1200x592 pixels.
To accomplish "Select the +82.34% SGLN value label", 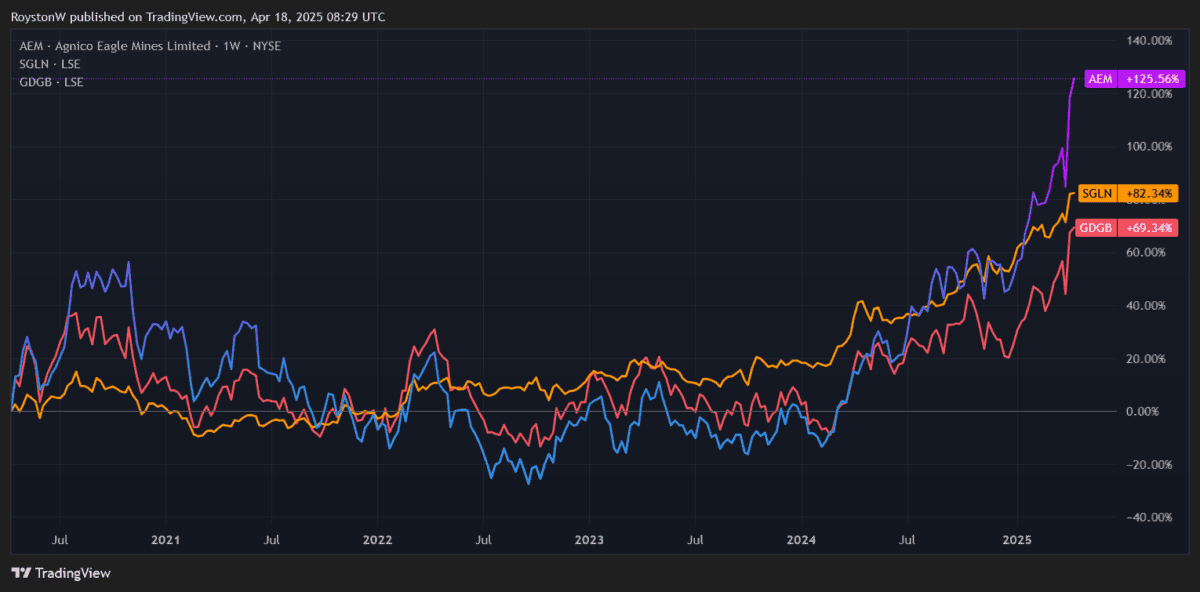I will click(1150, 193).
